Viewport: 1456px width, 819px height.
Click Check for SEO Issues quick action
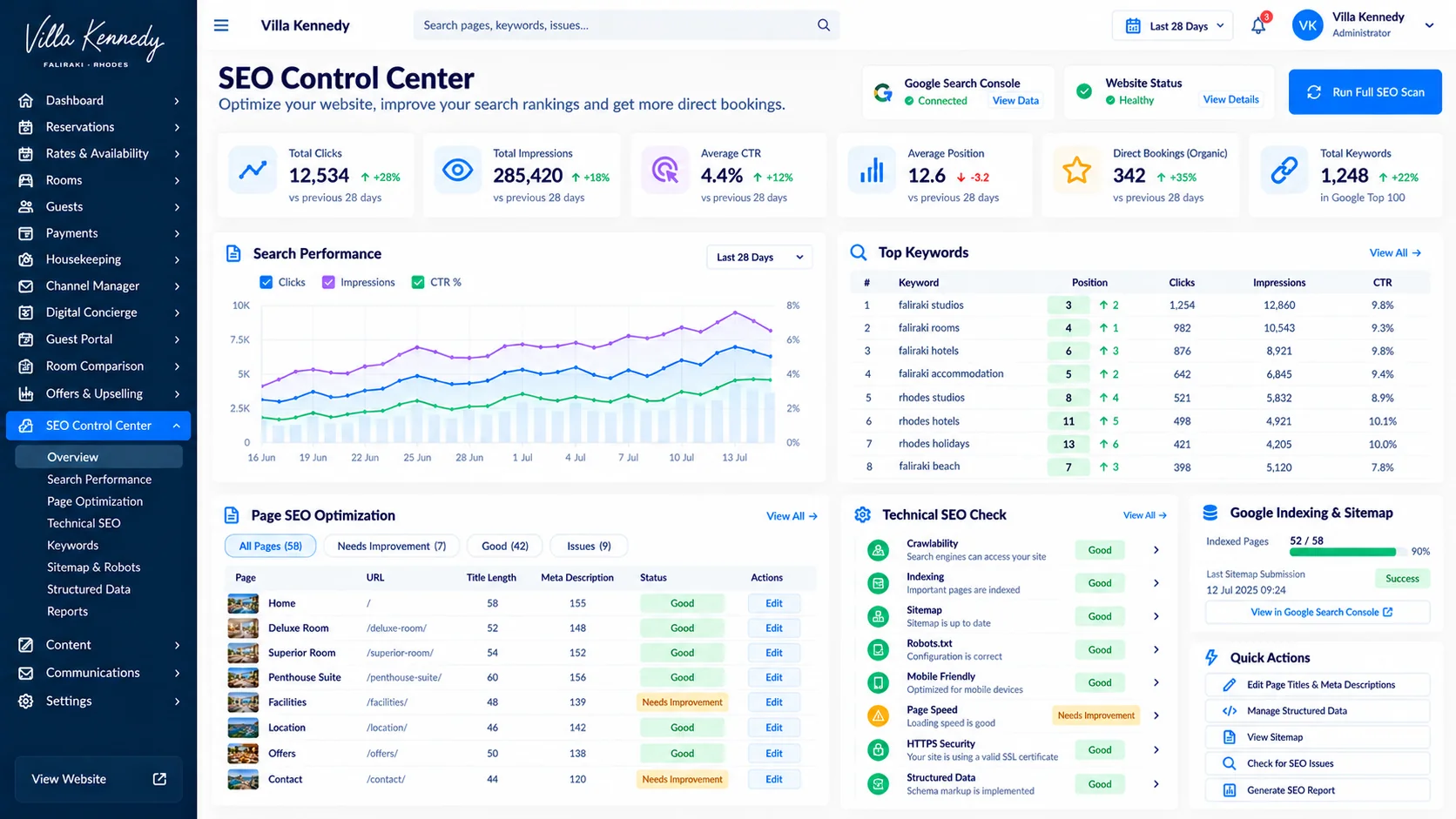point(1318,763)
